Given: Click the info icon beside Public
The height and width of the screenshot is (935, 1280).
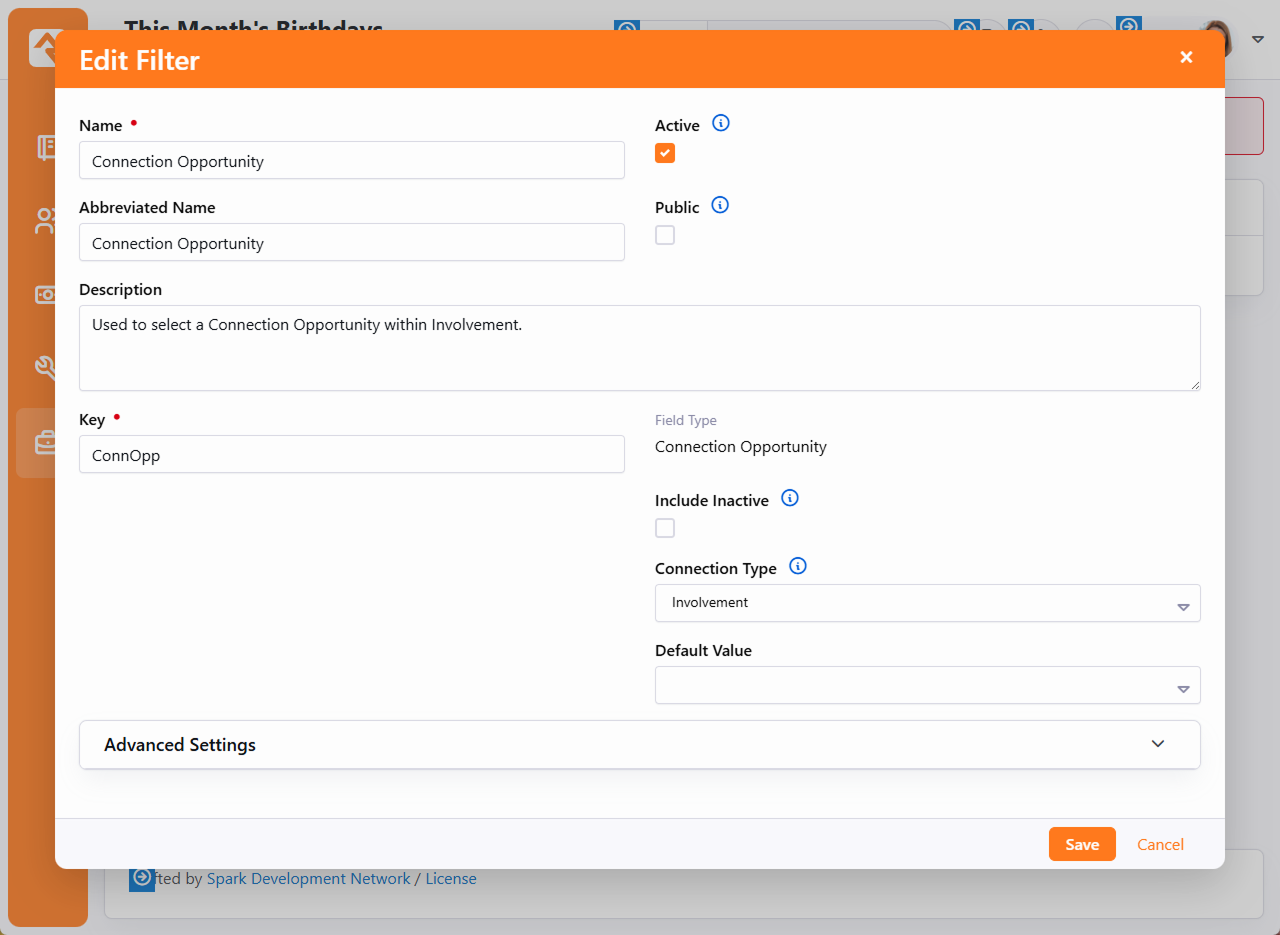Looking at the screenshot, I should pyautogui.click(x=720, y=206).
